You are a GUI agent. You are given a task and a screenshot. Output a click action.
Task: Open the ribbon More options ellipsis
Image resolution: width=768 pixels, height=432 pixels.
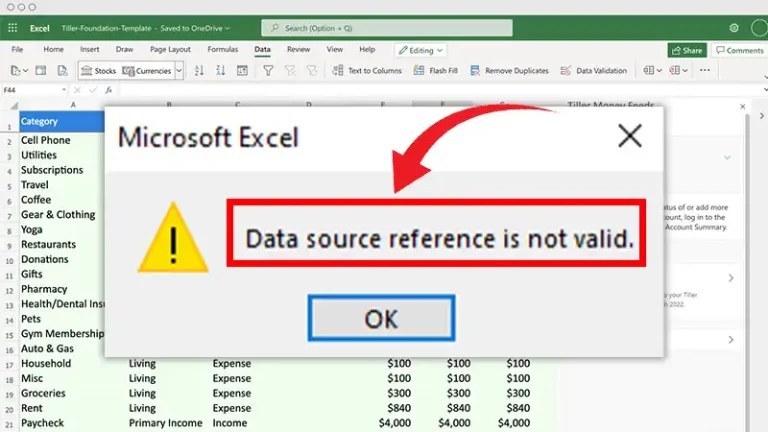click(705, 70)
